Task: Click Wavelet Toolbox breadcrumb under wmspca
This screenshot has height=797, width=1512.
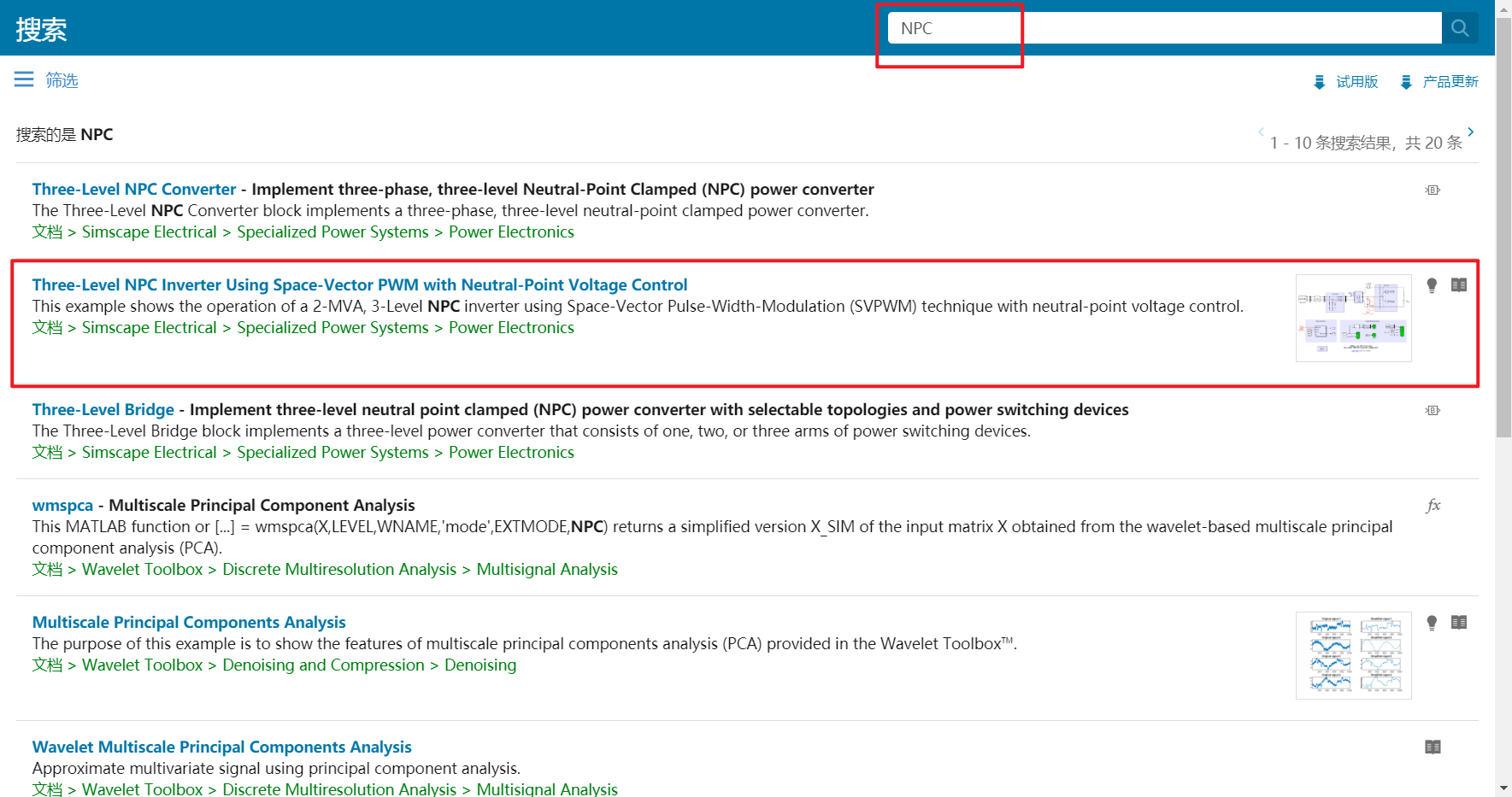Action: pos(143,570)
